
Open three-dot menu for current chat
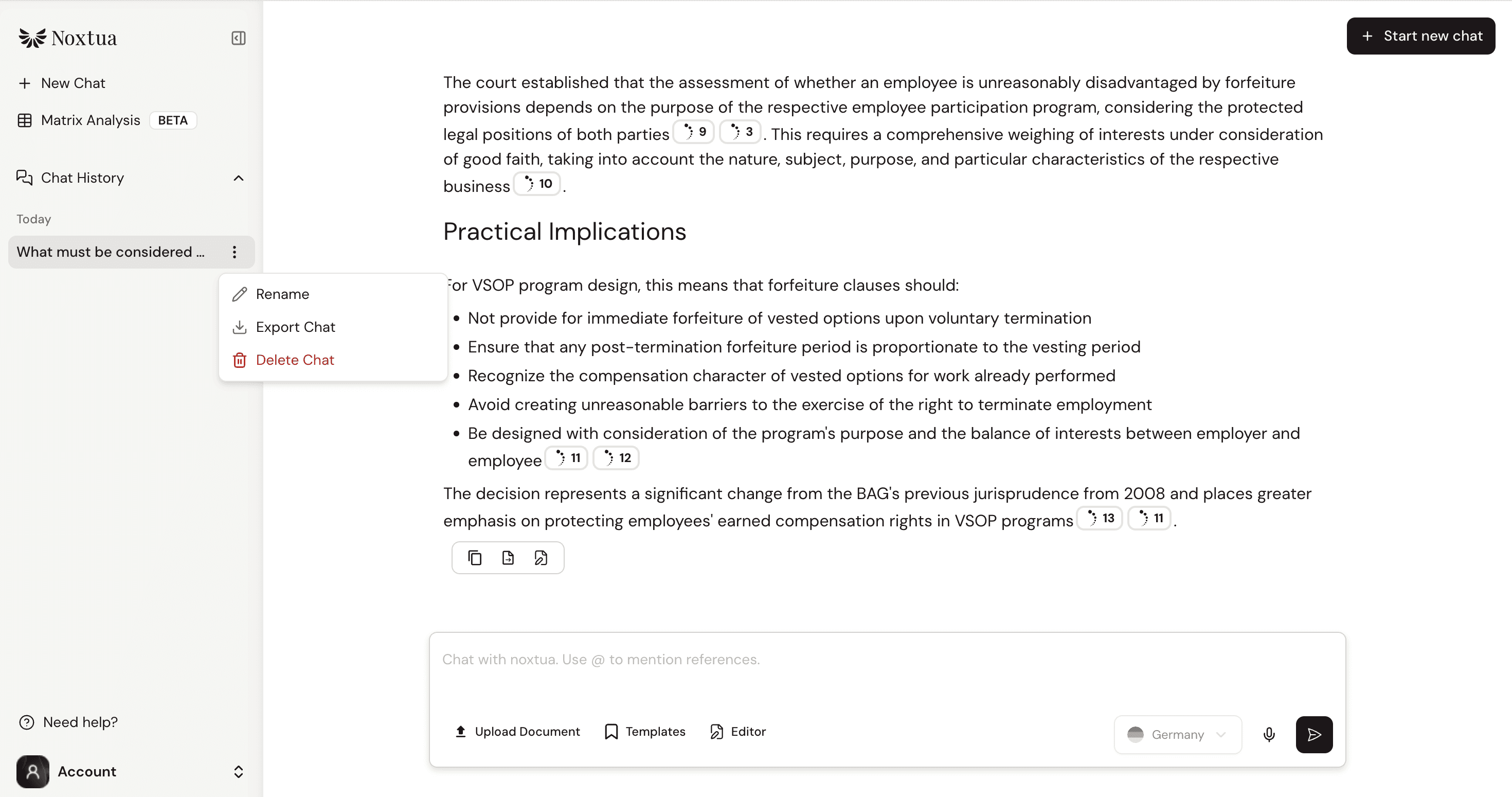234,252
